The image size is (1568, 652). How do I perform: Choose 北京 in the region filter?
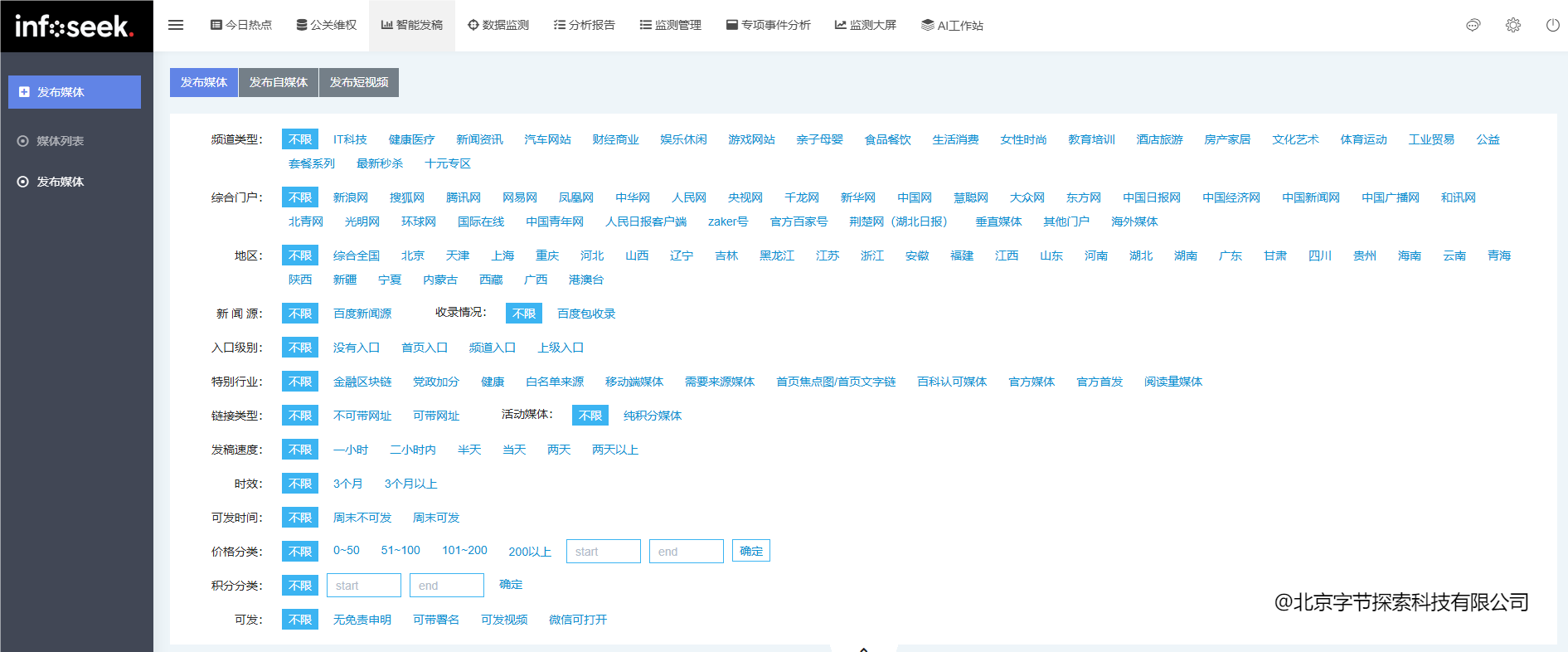[x=412, y=255]
